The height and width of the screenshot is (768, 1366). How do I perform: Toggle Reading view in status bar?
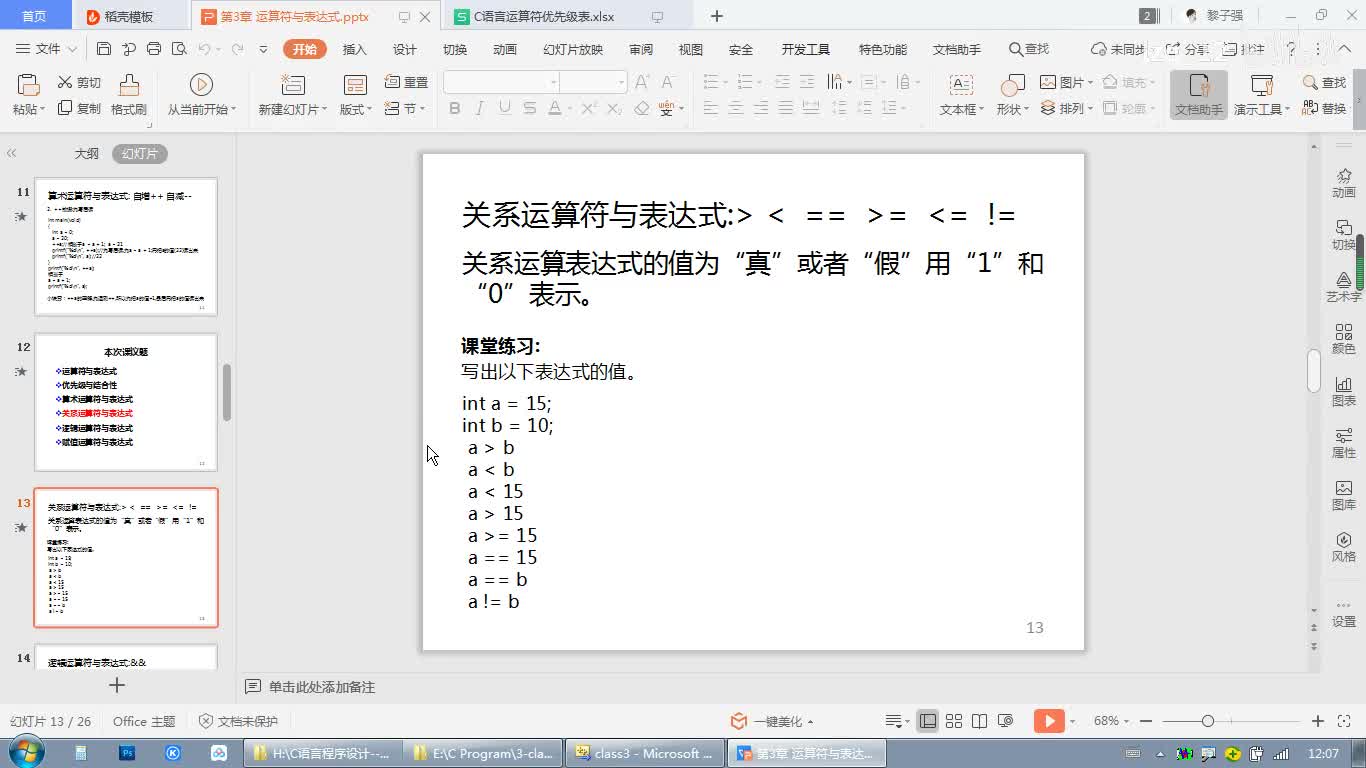pos(980,721)
